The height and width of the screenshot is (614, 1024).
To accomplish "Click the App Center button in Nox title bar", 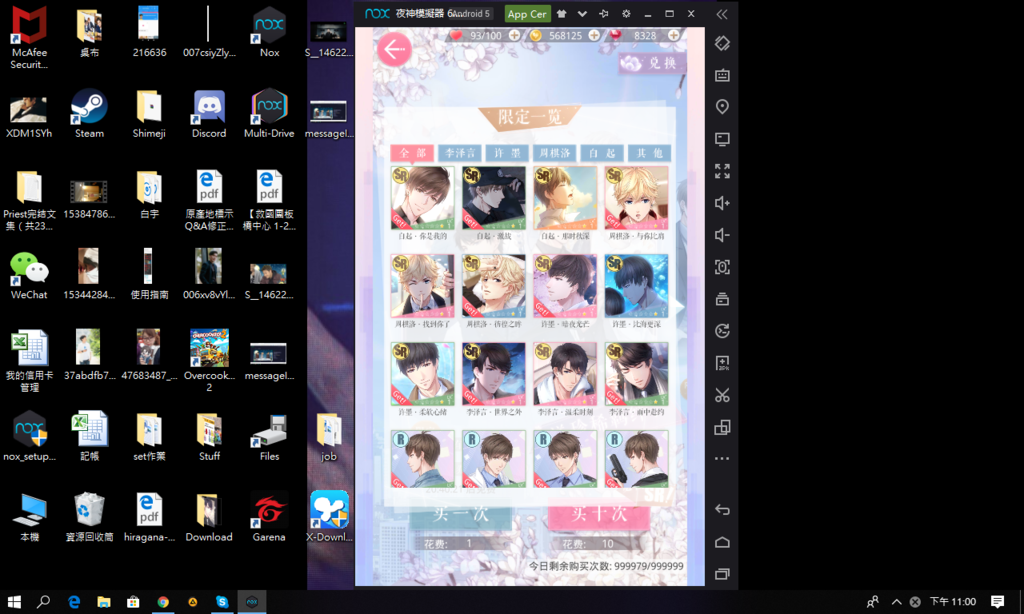I will click(527, 14).
